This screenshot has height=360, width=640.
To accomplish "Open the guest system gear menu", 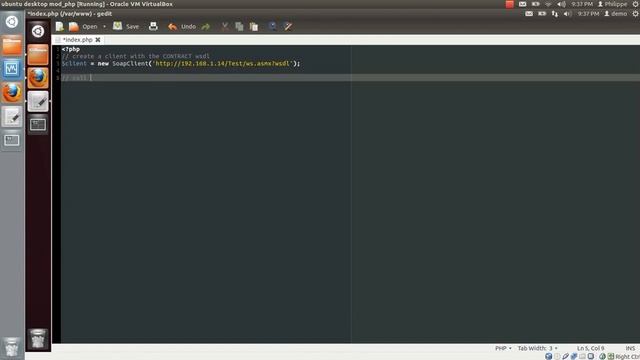I will click(x=636, y=14).
